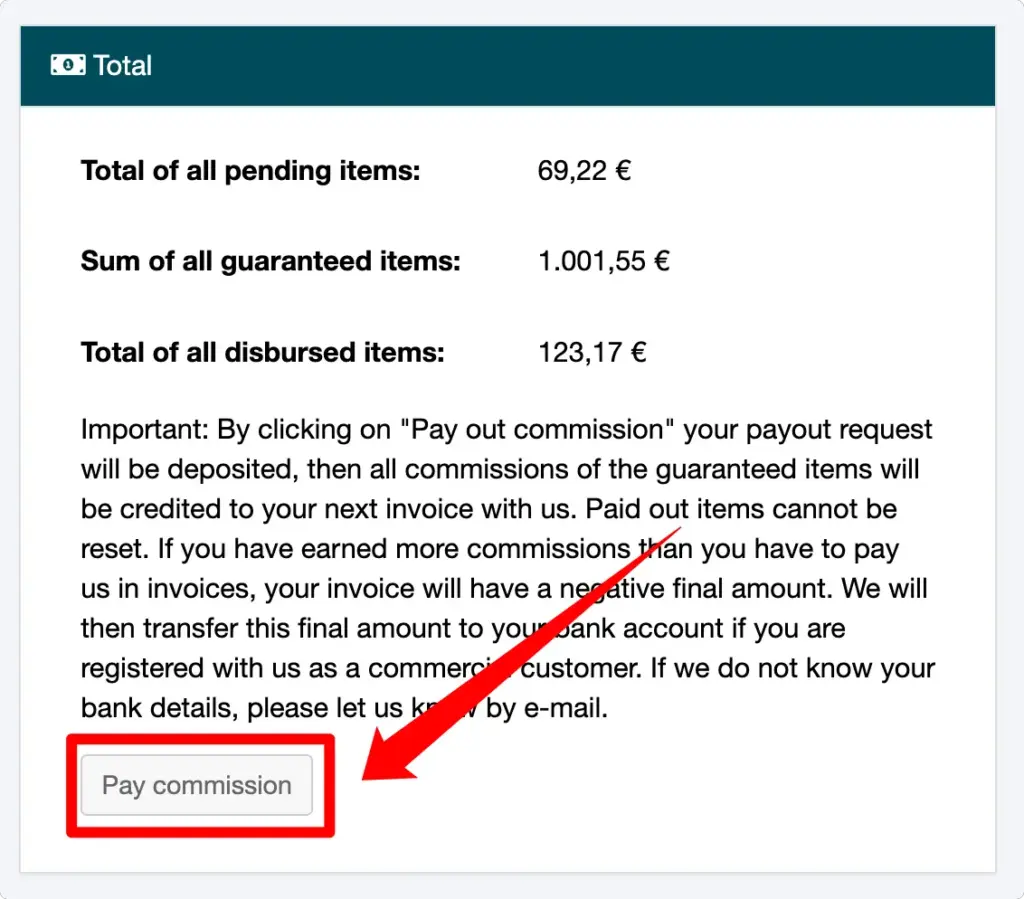1024x899 pixels.
Task: Click the red highlight border around the button
Action: point(200,738)
